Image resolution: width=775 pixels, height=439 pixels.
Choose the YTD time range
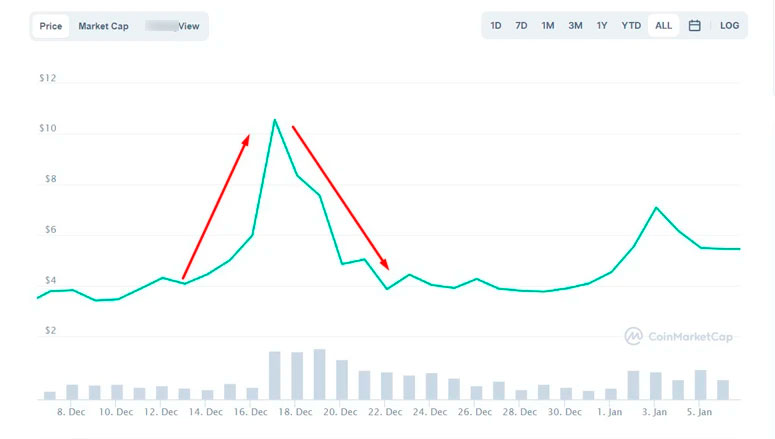[631, 25]
